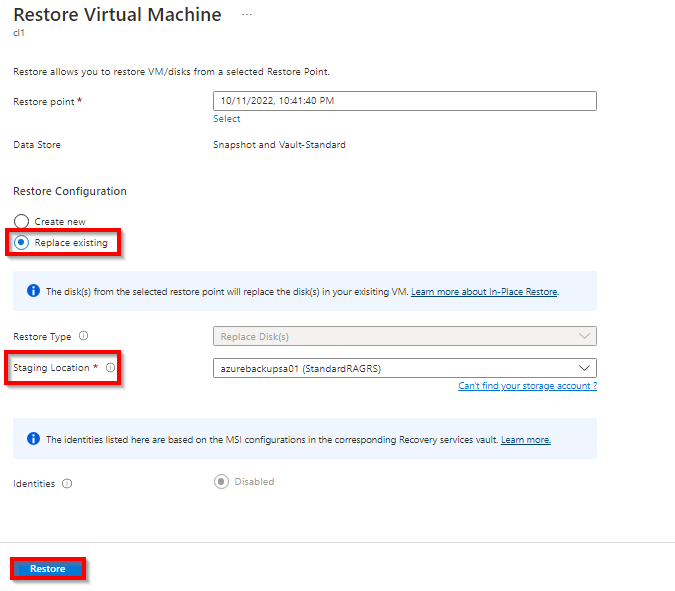Click the Select link under Restore point

point(227,119)
